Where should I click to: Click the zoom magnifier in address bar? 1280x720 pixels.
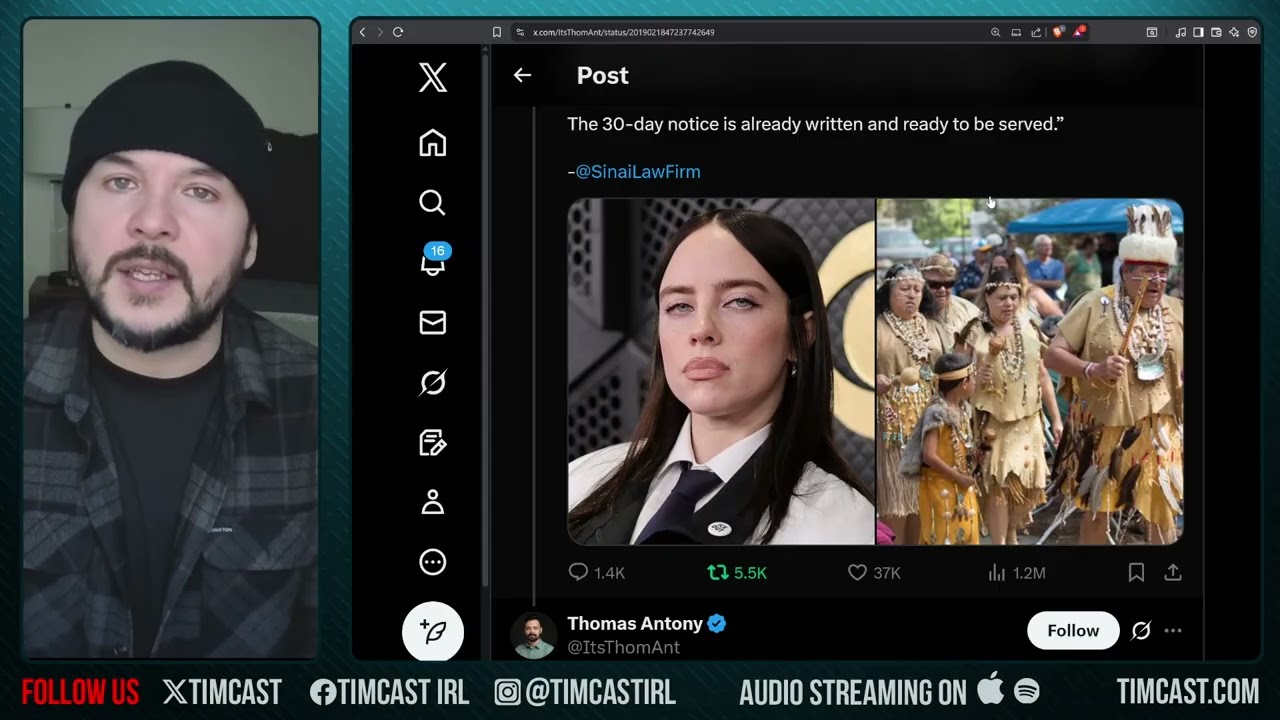[995, 32]
